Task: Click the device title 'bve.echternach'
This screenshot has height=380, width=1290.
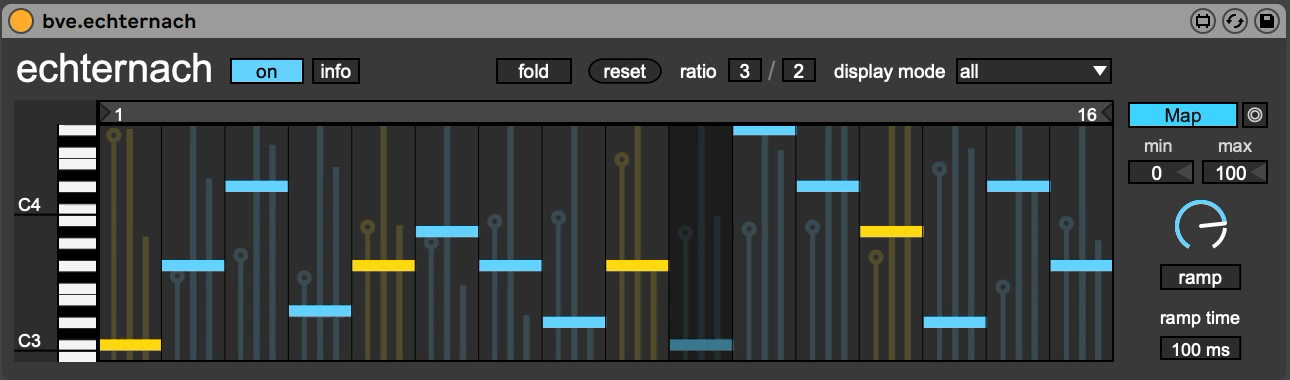Action: pos(120,20)
